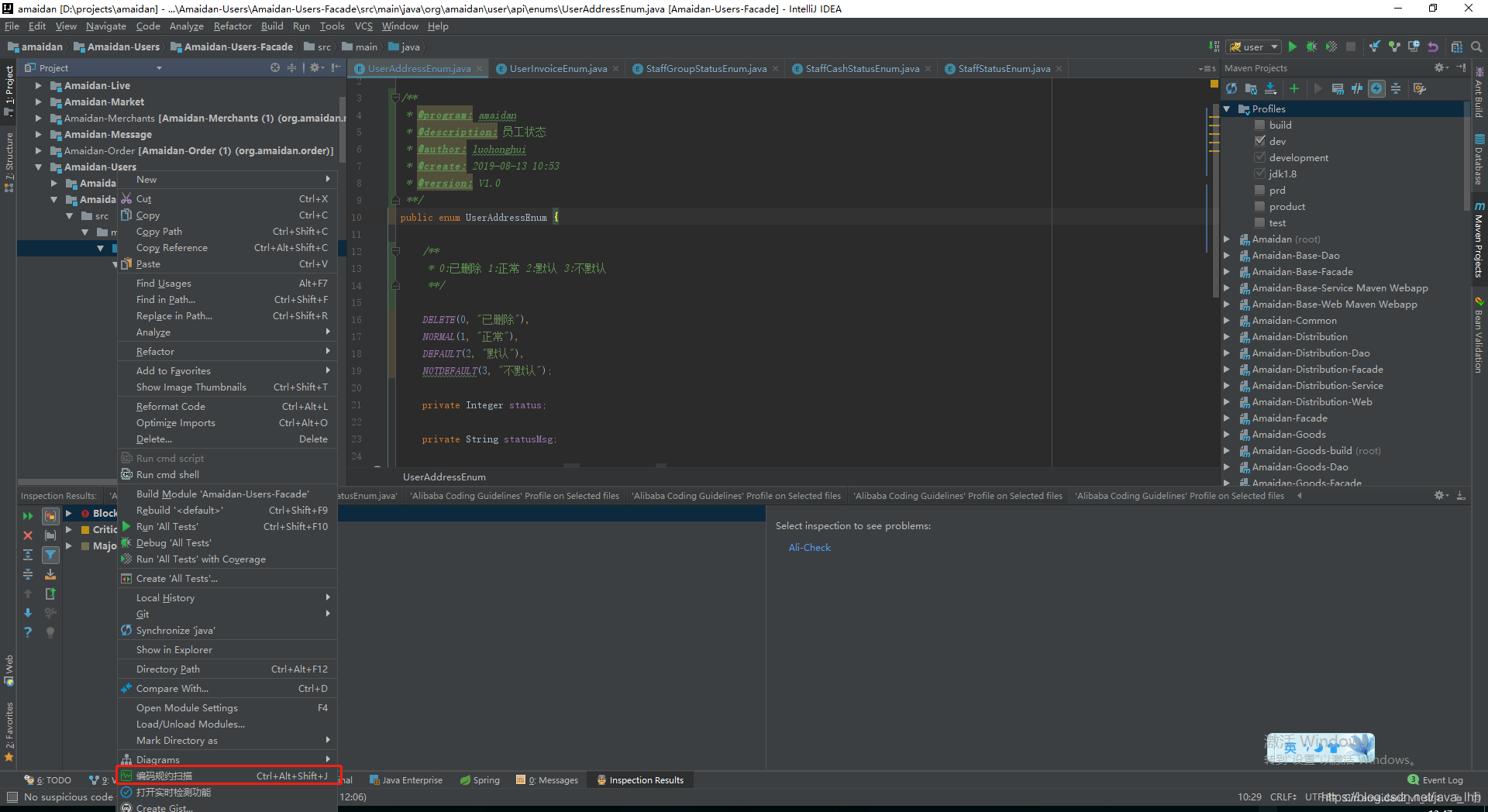1488x812 pixels.
Task: Click the Search Everywhere magnifier icon
Action: [1476, 46]
